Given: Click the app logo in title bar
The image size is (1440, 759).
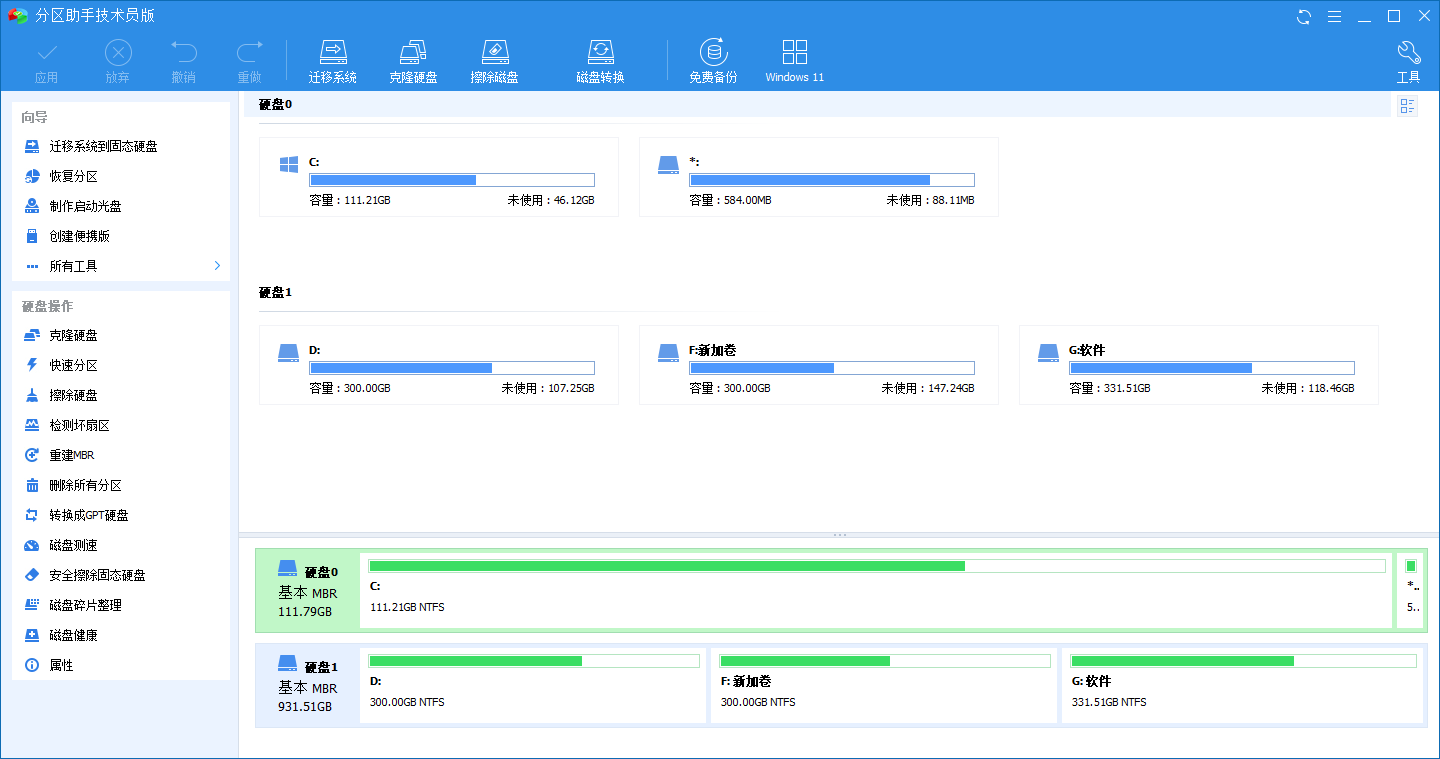Looking at the screenshot, I should point(17,16).
